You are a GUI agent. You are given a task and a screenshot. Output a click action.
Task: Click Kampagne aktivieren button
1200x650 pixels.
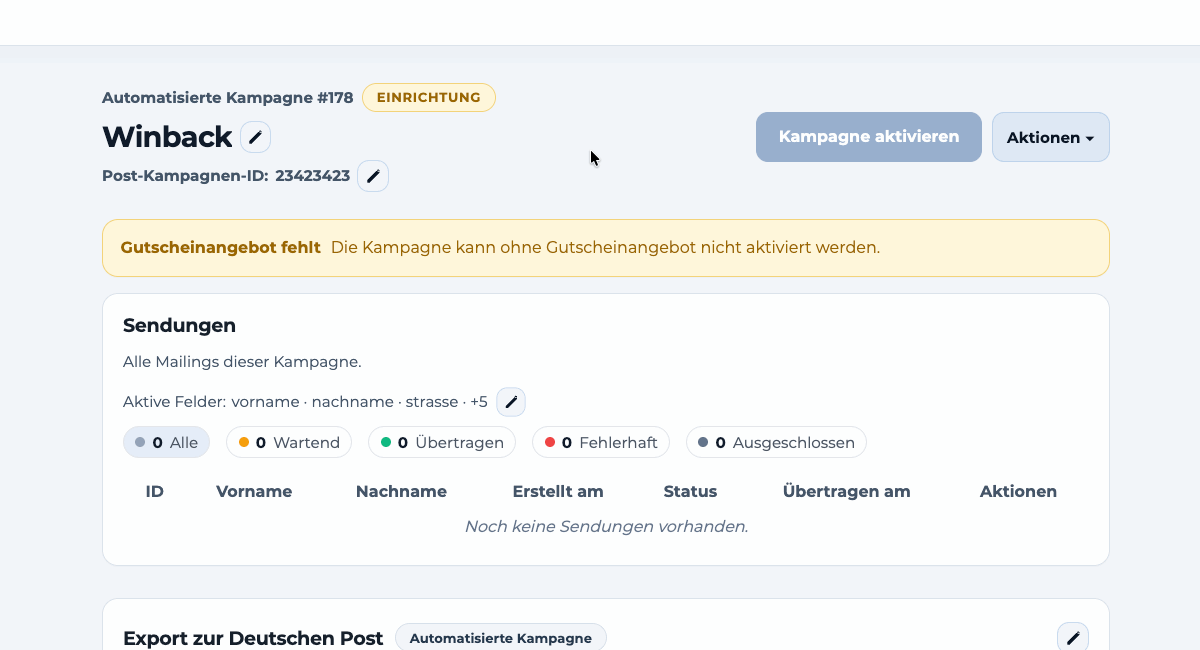[869, 137]
